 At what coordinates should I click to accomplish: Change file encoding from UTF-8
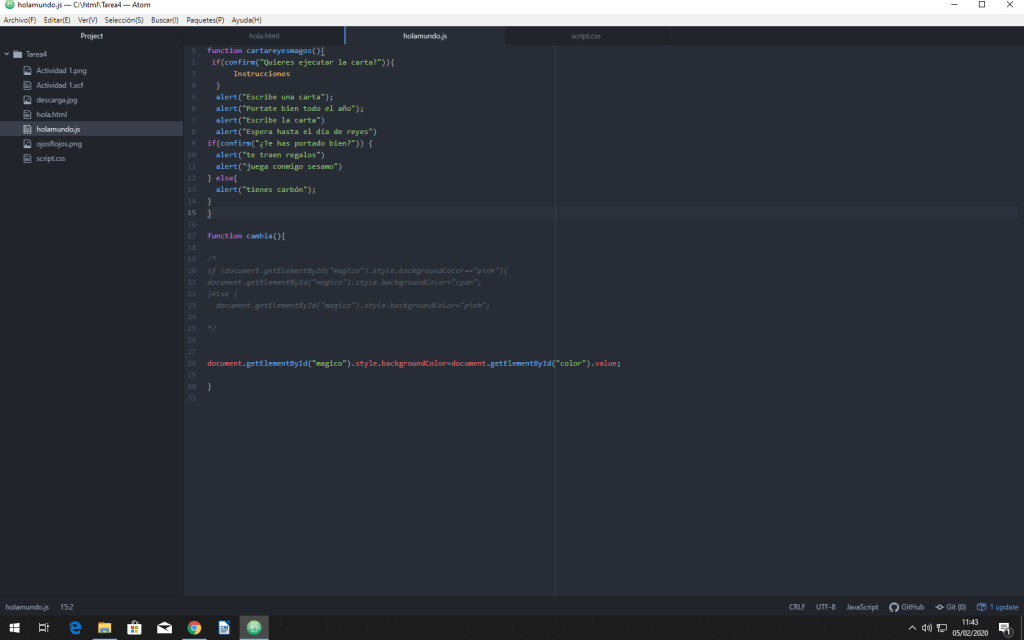(825, 607)
